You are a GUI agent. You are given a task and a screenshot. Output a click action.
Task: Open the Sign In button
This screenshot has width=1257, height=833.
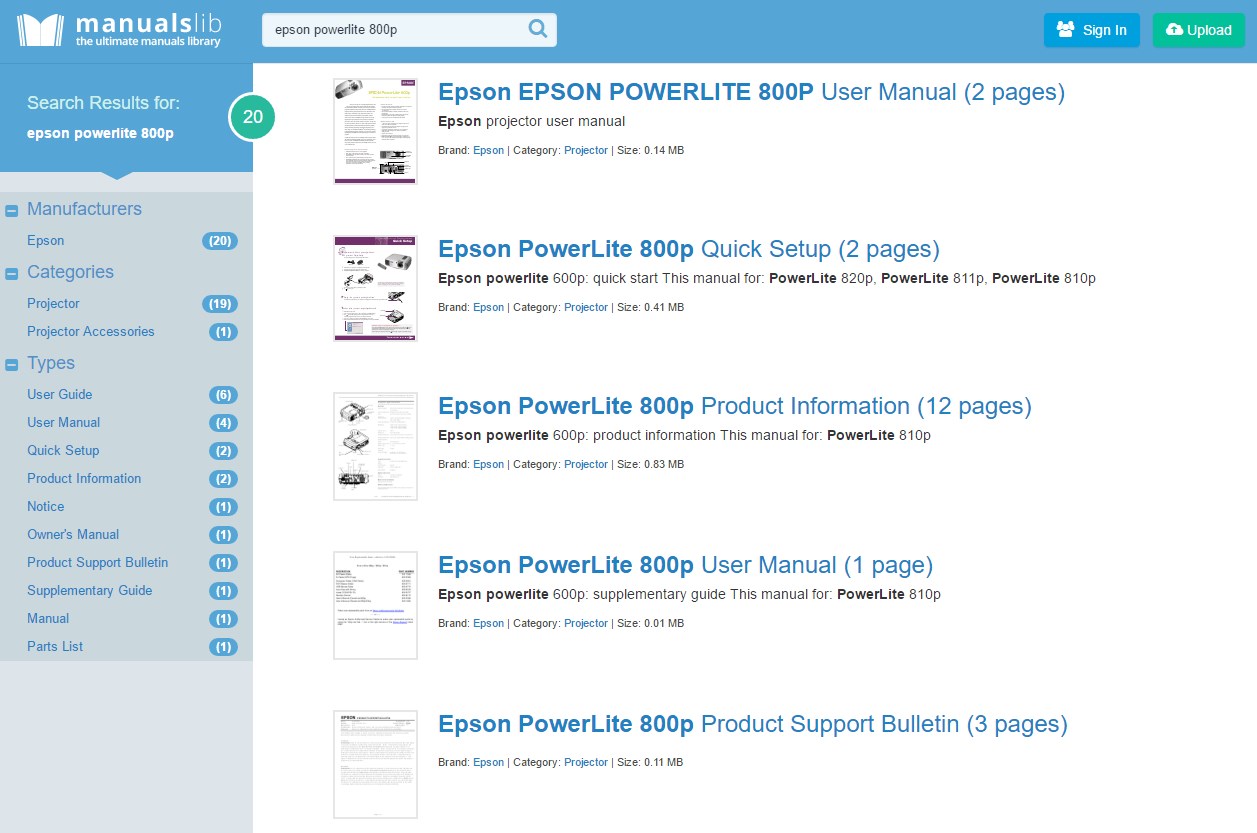coord(1091,30)
